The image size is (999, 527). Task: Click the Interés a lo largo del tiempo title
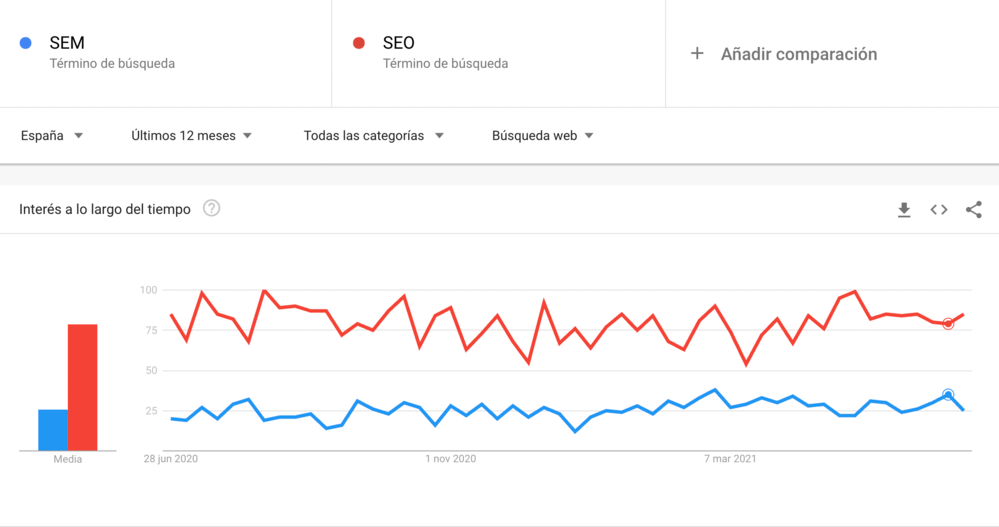point(105,209)
